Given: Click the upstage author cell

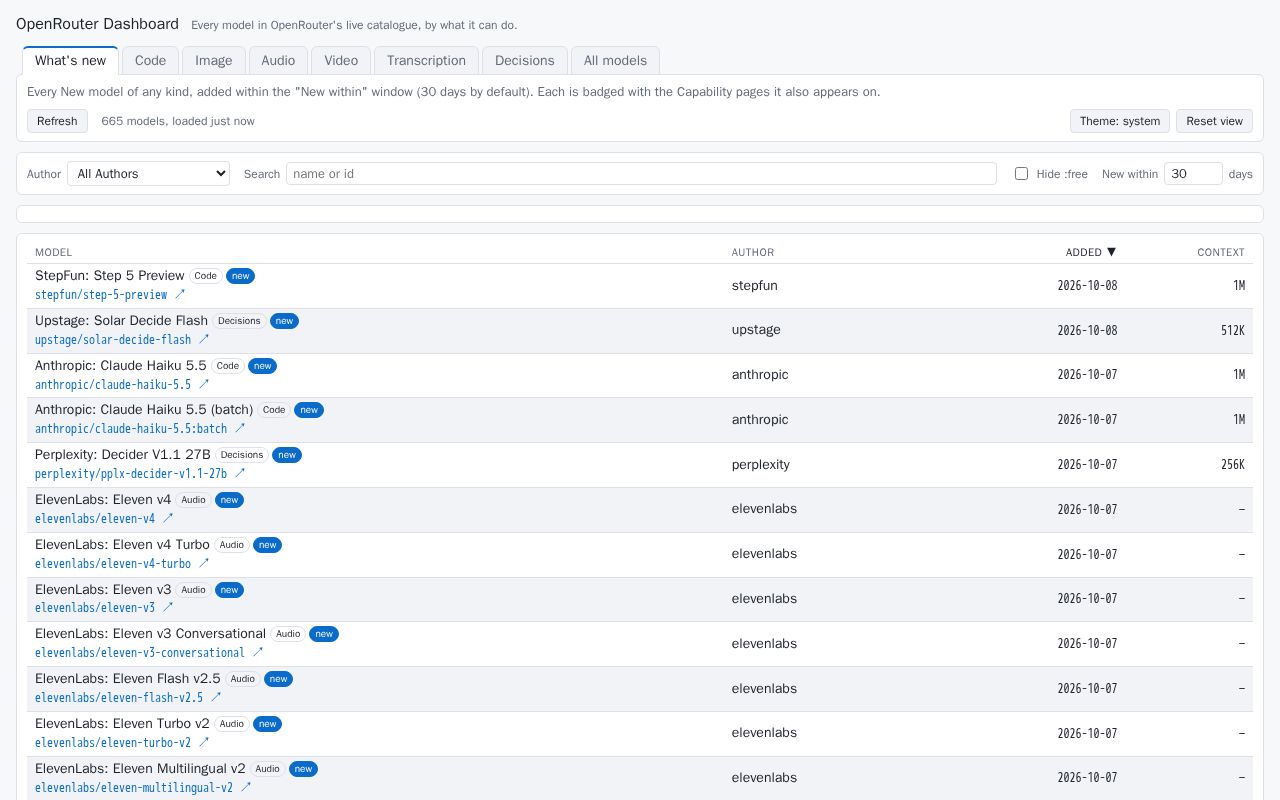Looking at the screenshot, I should click(756, 330).
